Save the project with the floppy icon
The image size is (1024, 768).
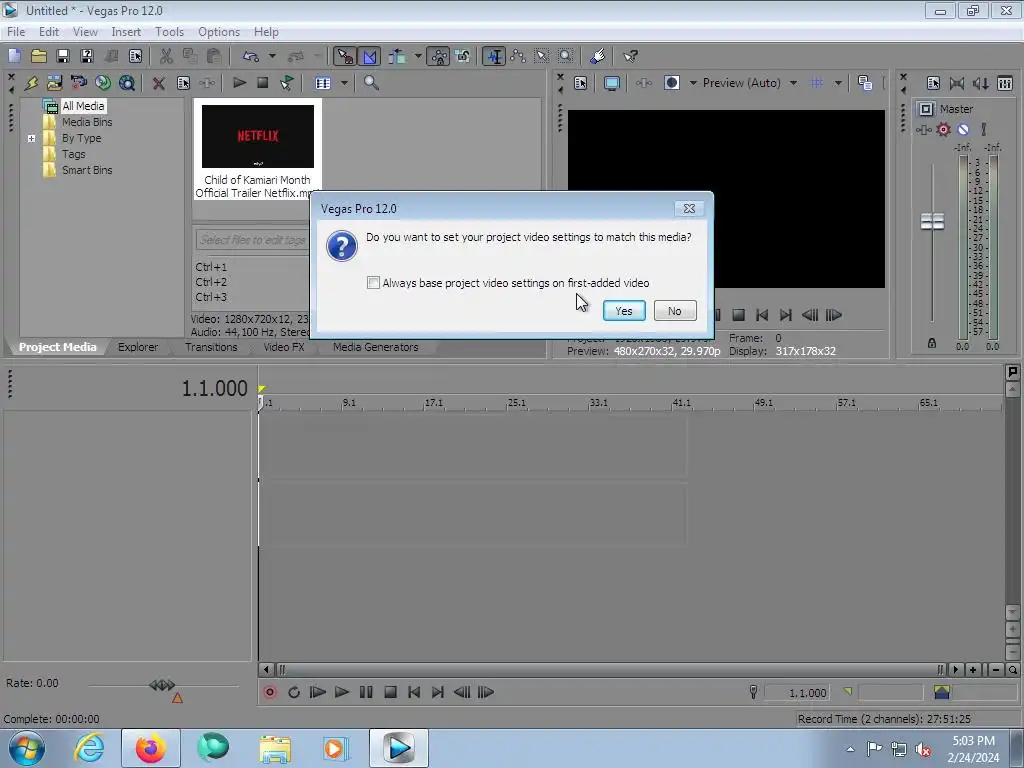pos(63,56)
